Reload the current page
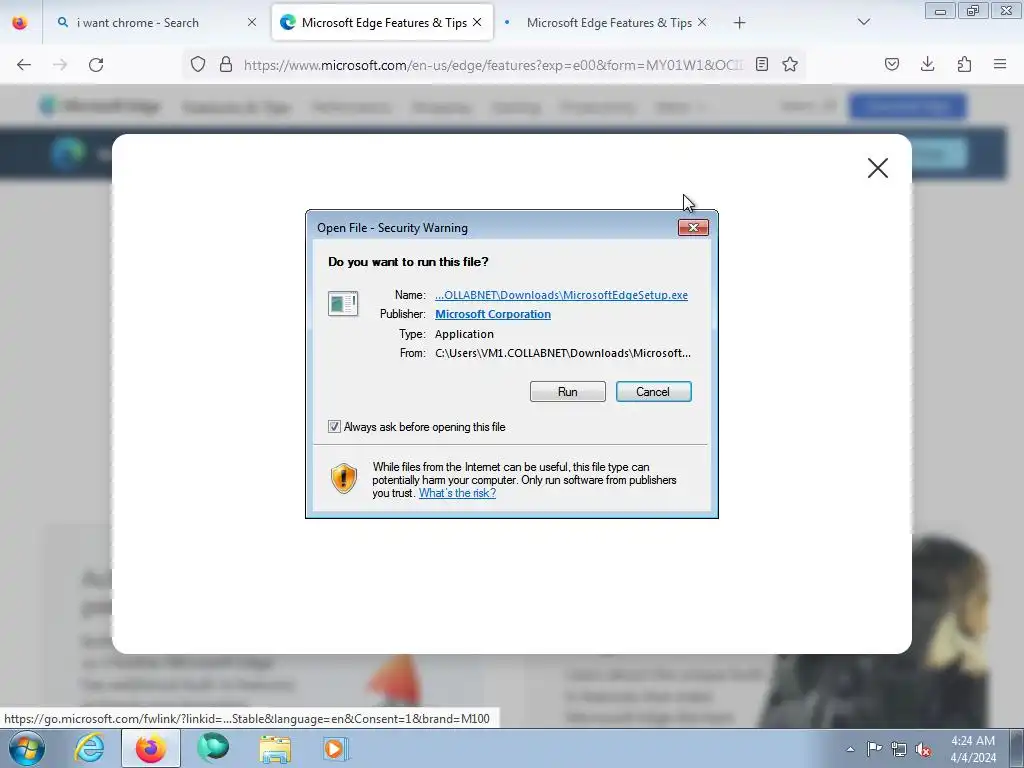This screenshot has width=1024, height=768. click(96, 65)
